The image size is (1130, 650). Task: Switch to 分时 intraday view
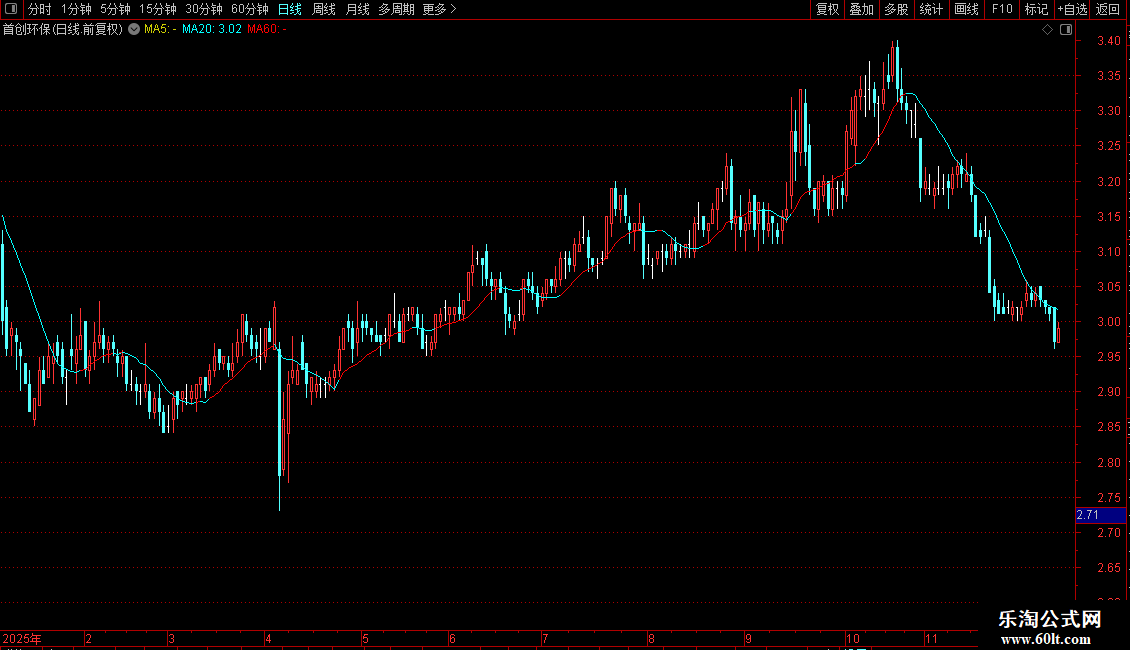tap(40, 9)
